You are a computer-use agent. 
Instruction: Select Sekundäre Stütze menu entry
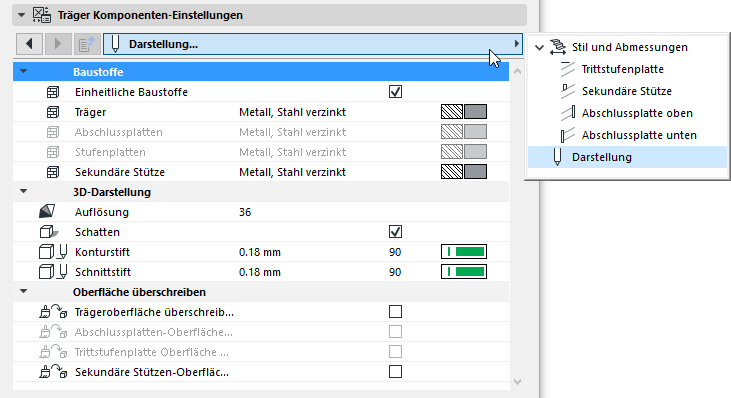(x=627, y=91)
